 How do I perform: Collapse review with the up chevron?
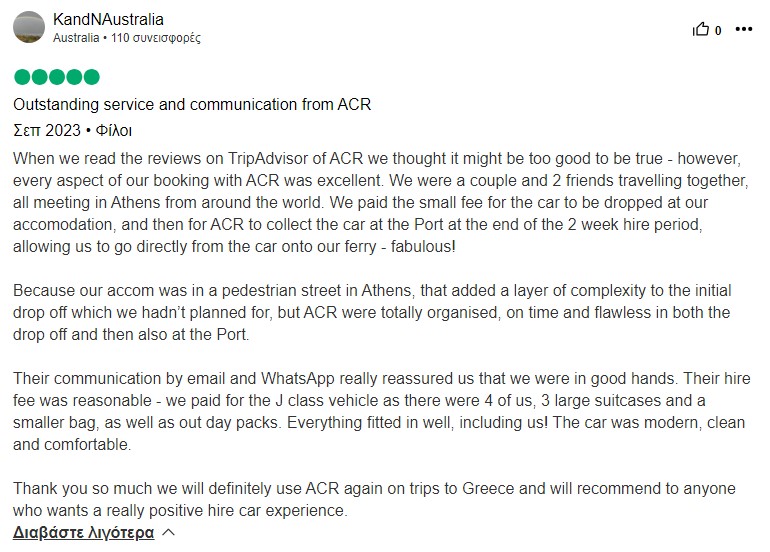(168, 532)
